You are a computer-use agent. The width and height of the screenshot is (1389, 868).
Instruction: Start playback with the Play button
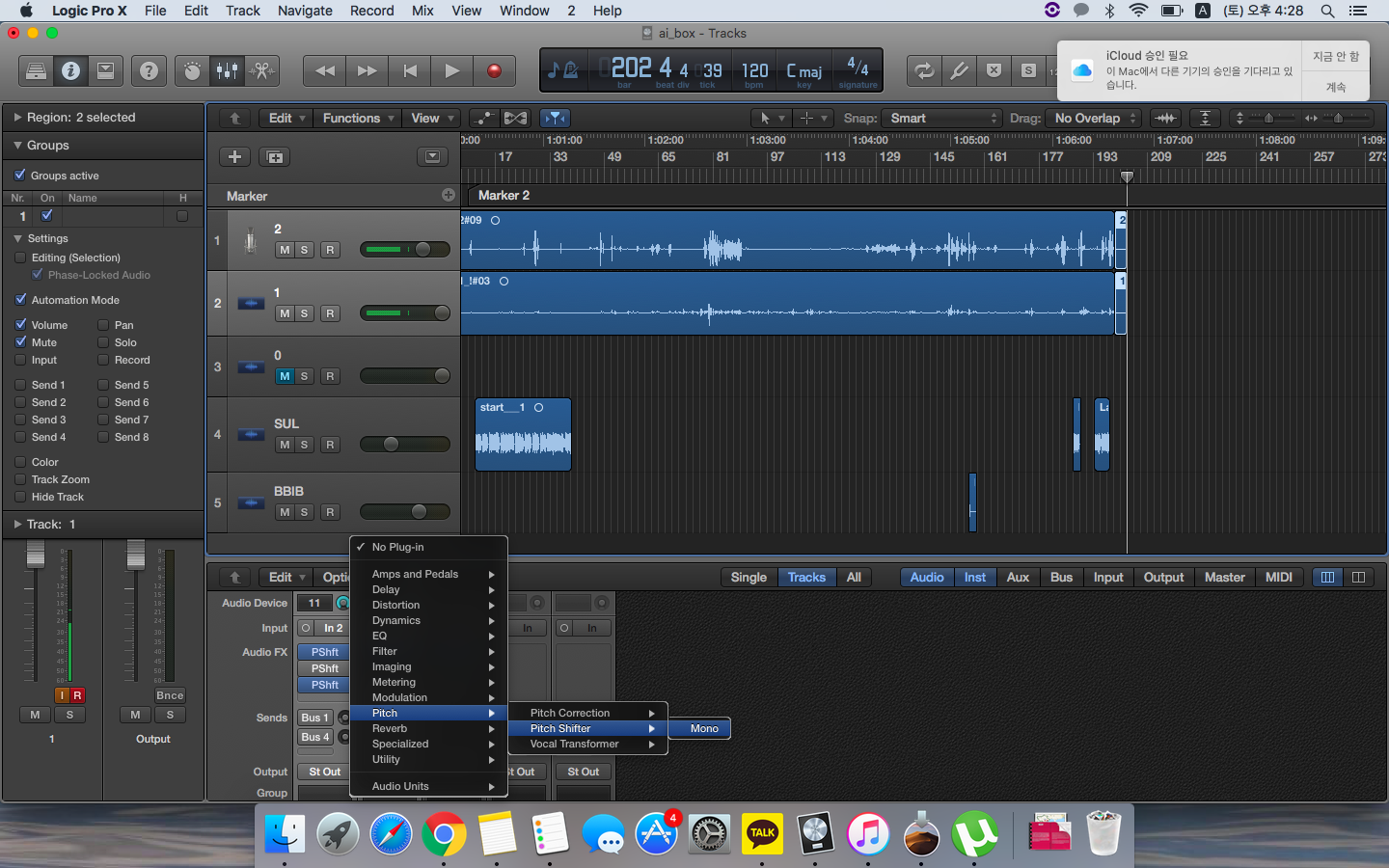[451, 70]
